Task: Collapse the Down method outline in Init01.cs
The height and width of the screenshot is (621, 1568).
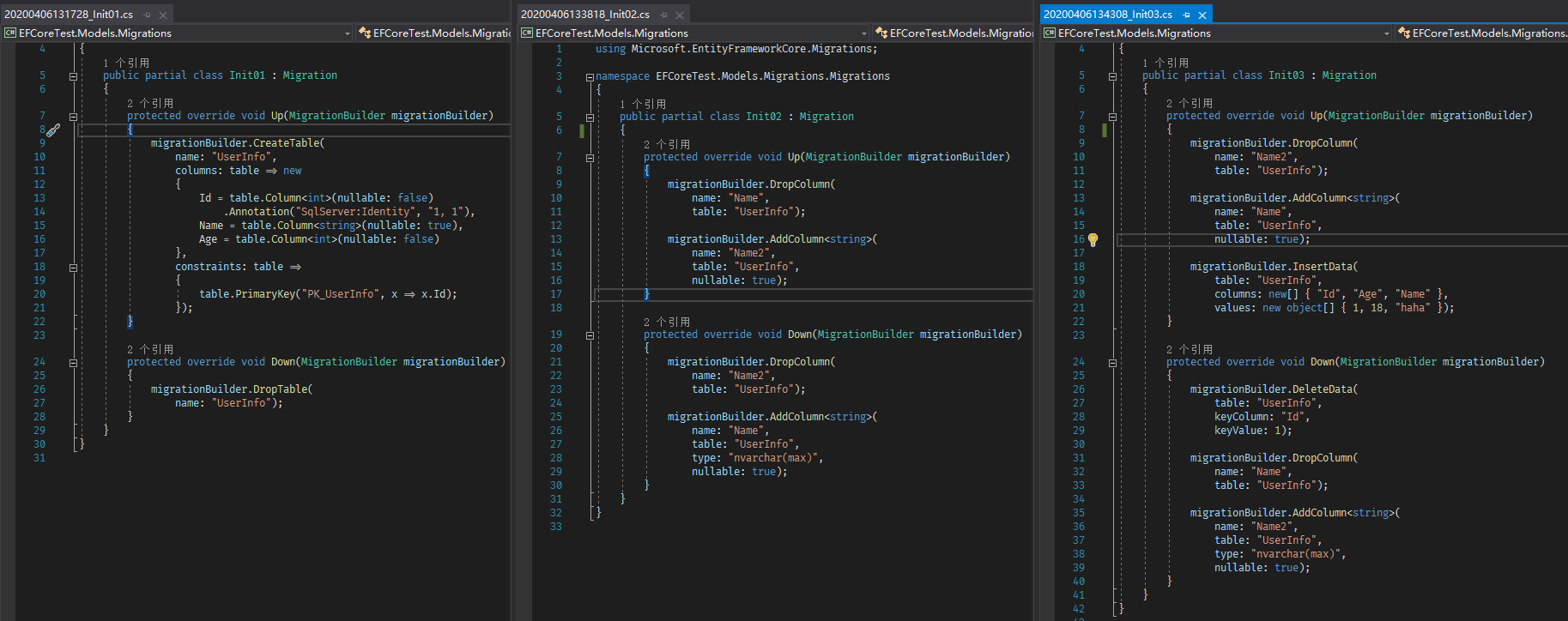Action: tap(73, 363)
